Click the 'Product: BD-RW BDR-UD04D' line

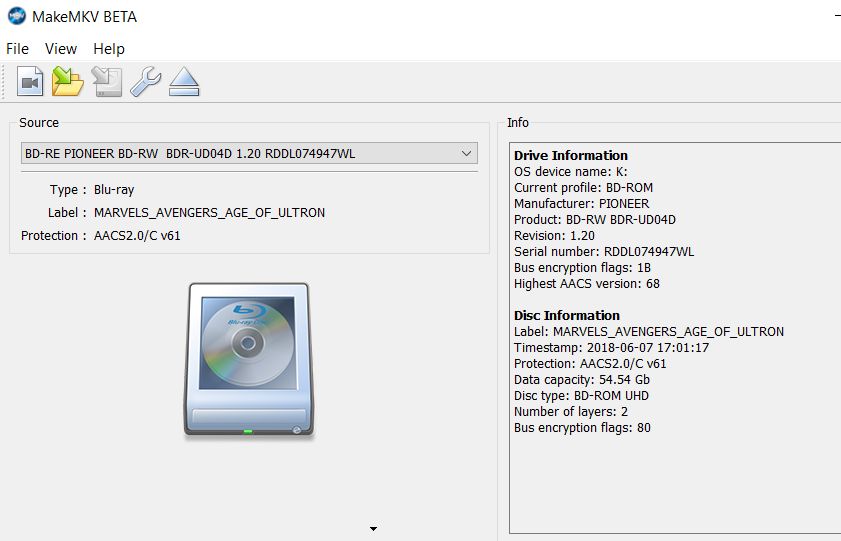coord(595,220)
